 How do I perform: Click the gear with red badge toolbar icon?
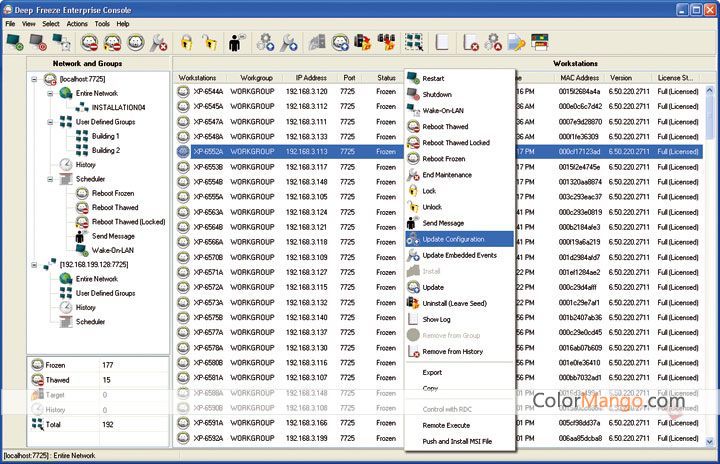point(494,43)
